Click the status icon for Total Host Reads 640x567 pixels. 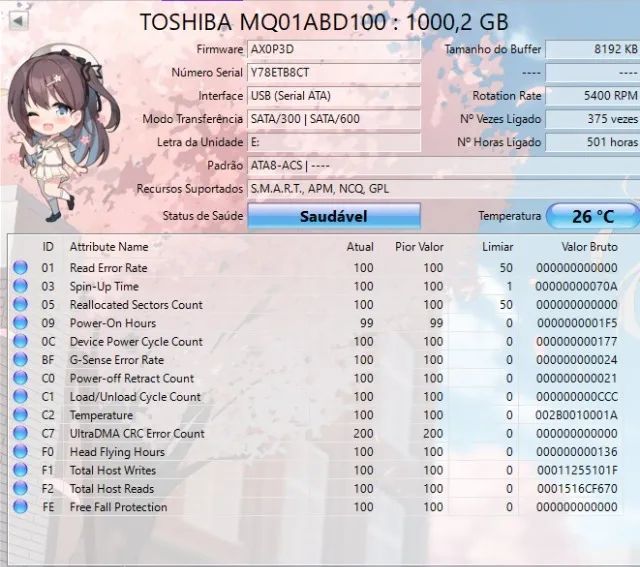(20, 488)
